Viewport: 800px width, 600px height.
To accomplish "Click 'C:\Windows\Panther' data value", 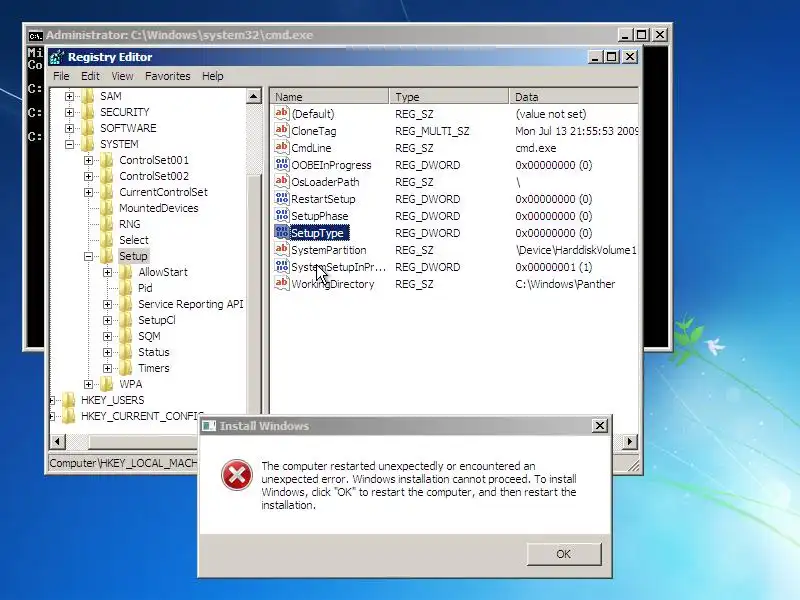I will pos(565,284).
